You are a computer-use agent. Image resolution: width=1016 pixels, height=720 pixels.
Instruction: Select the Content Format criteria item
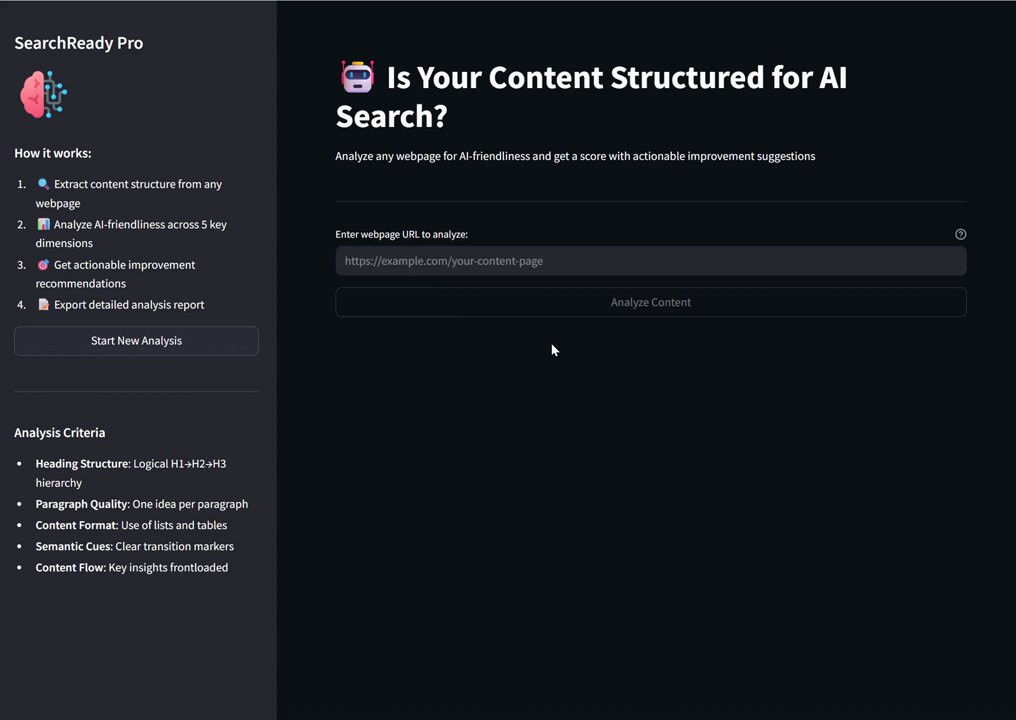click(132, 526)
